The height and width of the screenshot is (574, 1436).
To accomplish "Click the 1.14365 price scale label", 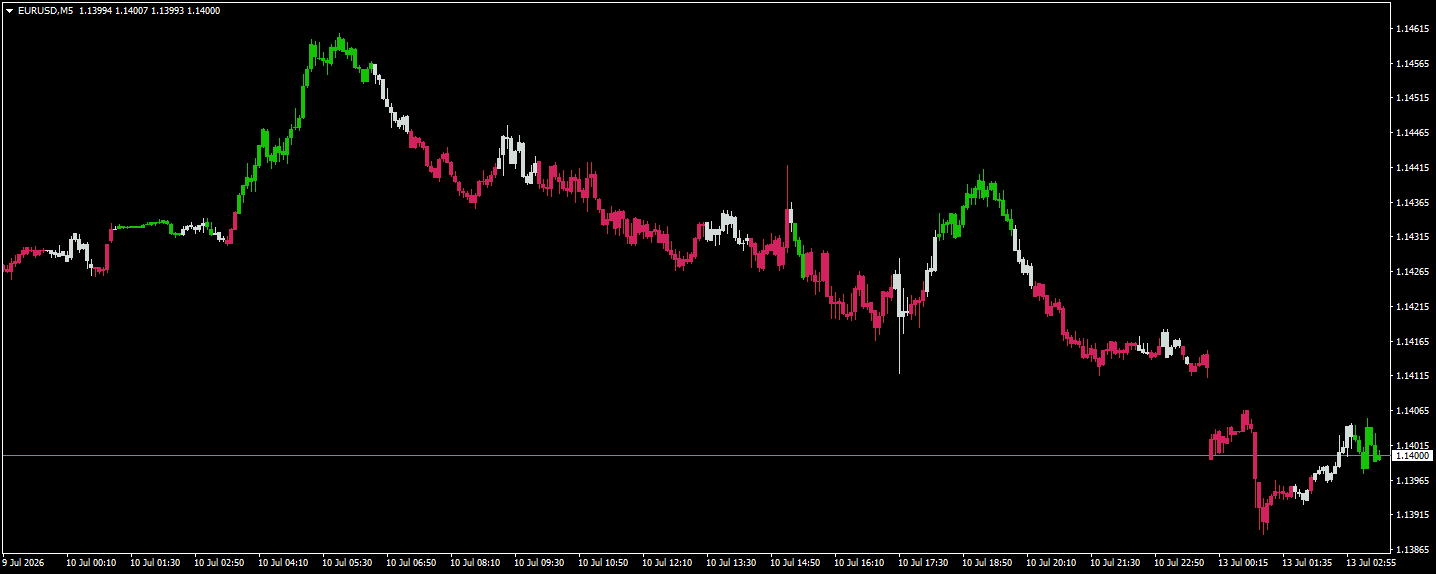I will point(1410,203).
